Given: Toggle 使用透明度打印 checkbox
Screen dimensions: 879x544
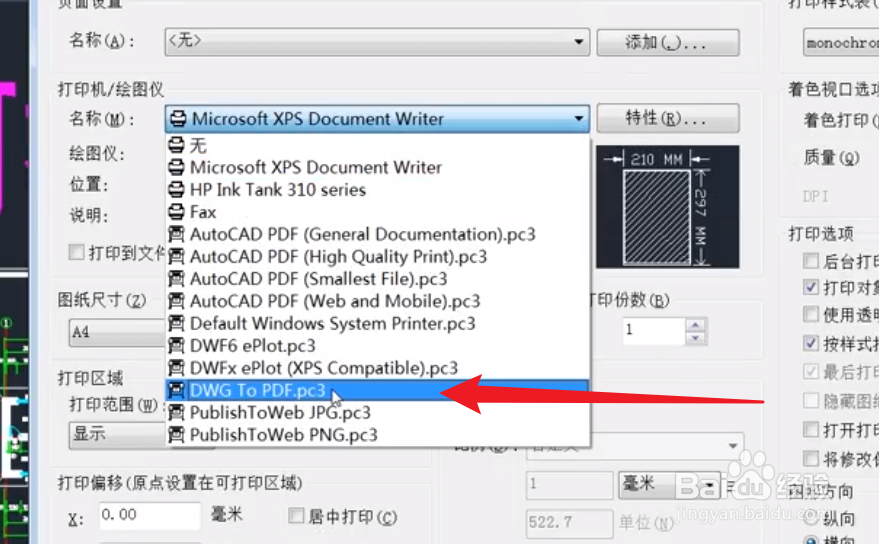Looking at the screenshot, I should point(811,314).
